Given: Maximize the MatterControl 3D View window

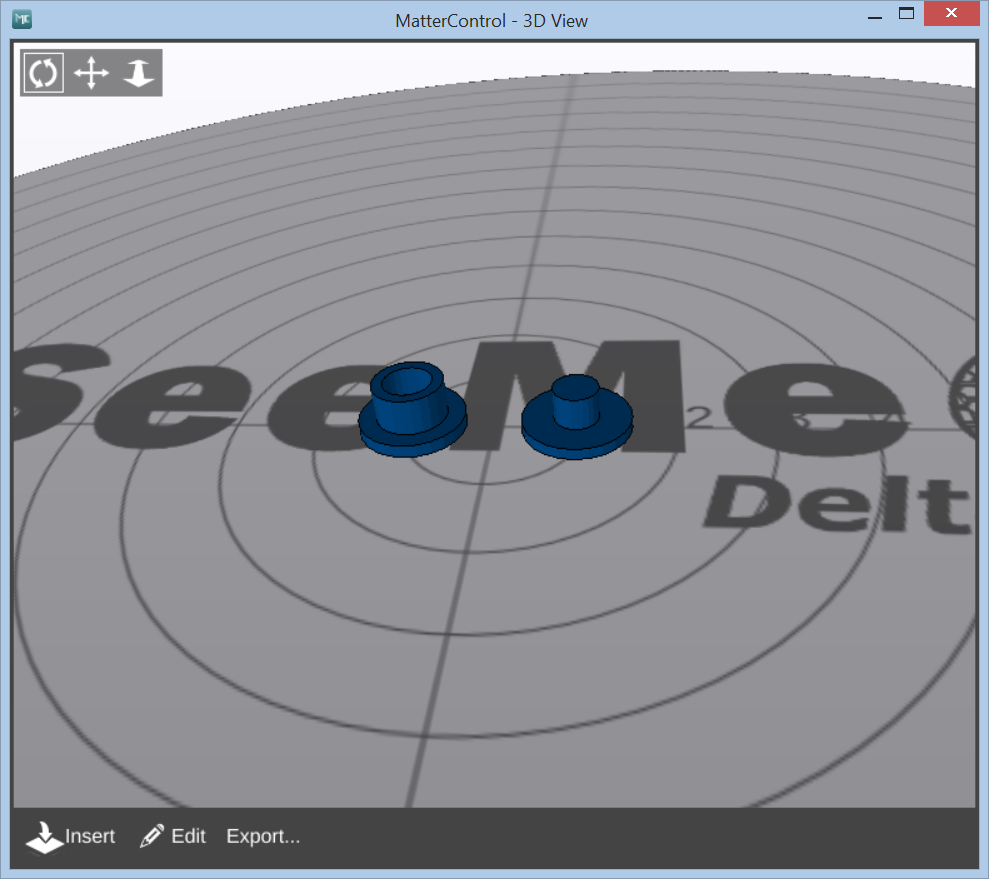Looking at the screenshot, I should click(x=906, y=14).
